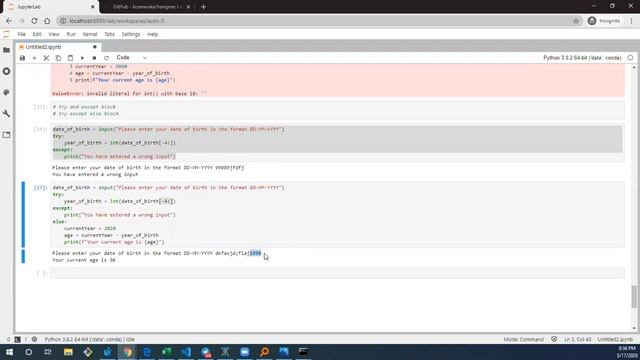Open the Kernel menu
Screen dimensions: 640x360
click(x=90, y=34)
